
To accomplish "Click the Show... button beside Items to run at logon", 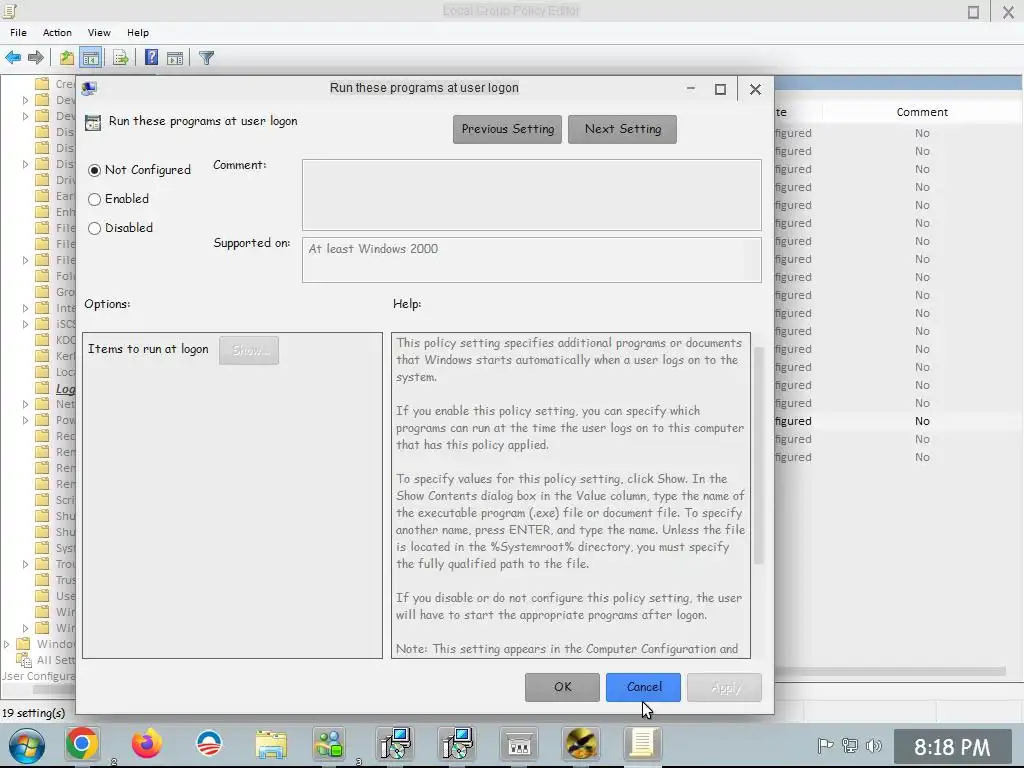I will click(249, 351).
